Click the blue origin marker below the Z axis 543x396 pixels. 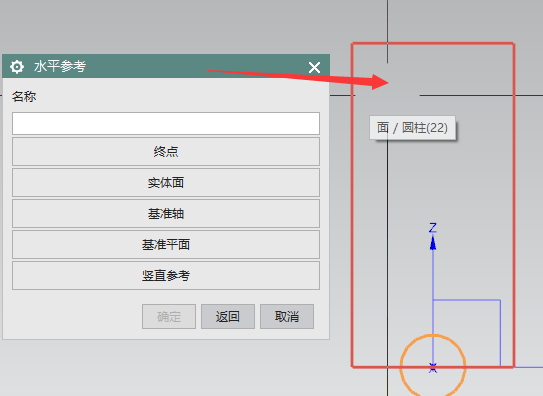click(x=433, y=368)
